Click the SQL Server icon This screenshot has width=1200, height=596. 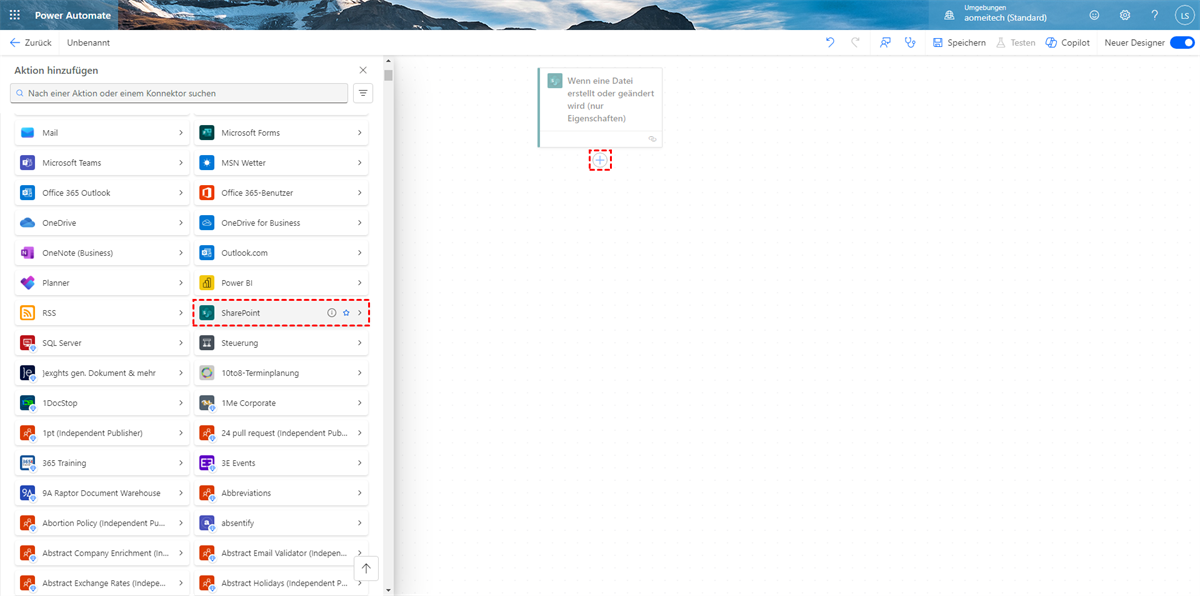click(27, 343)
